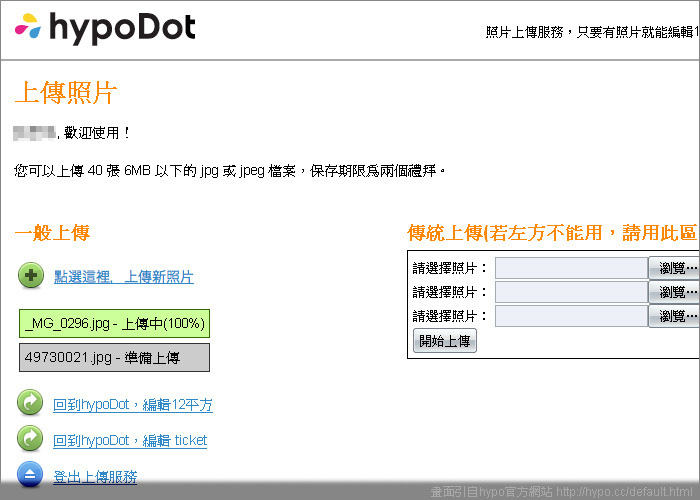
Task: Click the text about 40 張 6MB limit
Action: pyautogui.click(x=229, y=171)
